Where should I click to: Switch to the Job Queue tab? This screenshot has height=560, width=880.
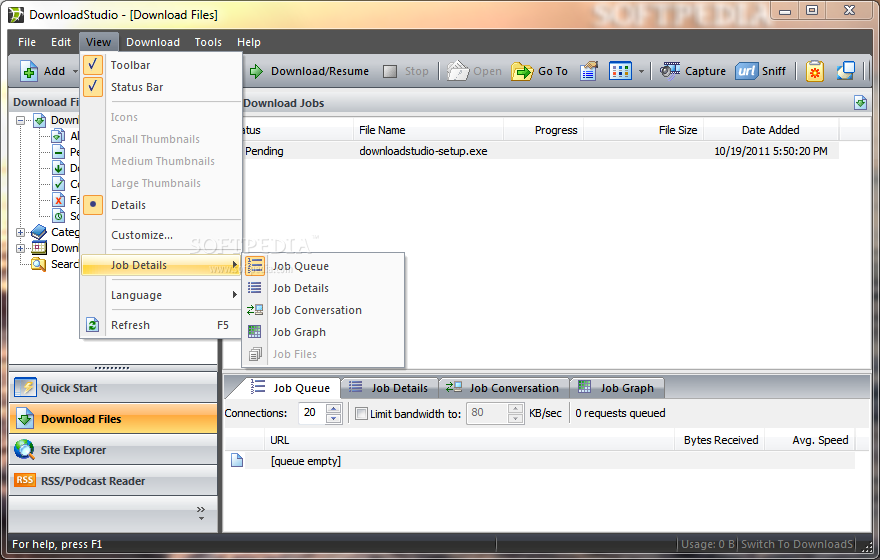click(x=290, y=388)
